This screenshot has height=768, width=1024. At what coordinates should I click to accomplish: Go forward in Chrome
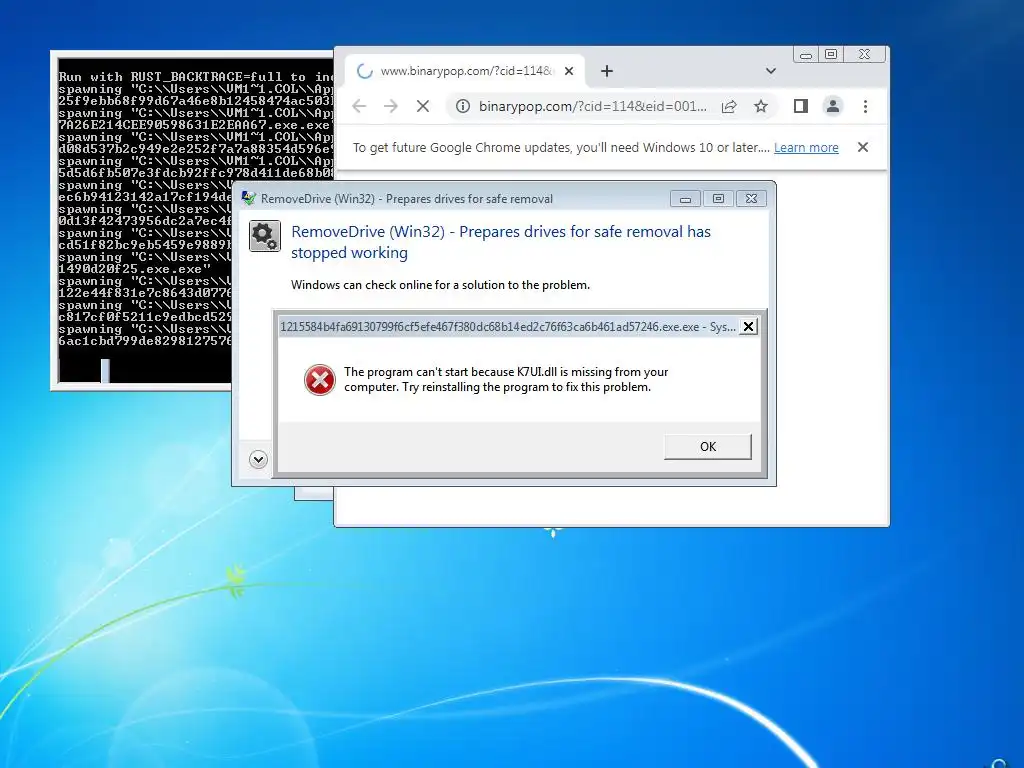coord(391,106)
